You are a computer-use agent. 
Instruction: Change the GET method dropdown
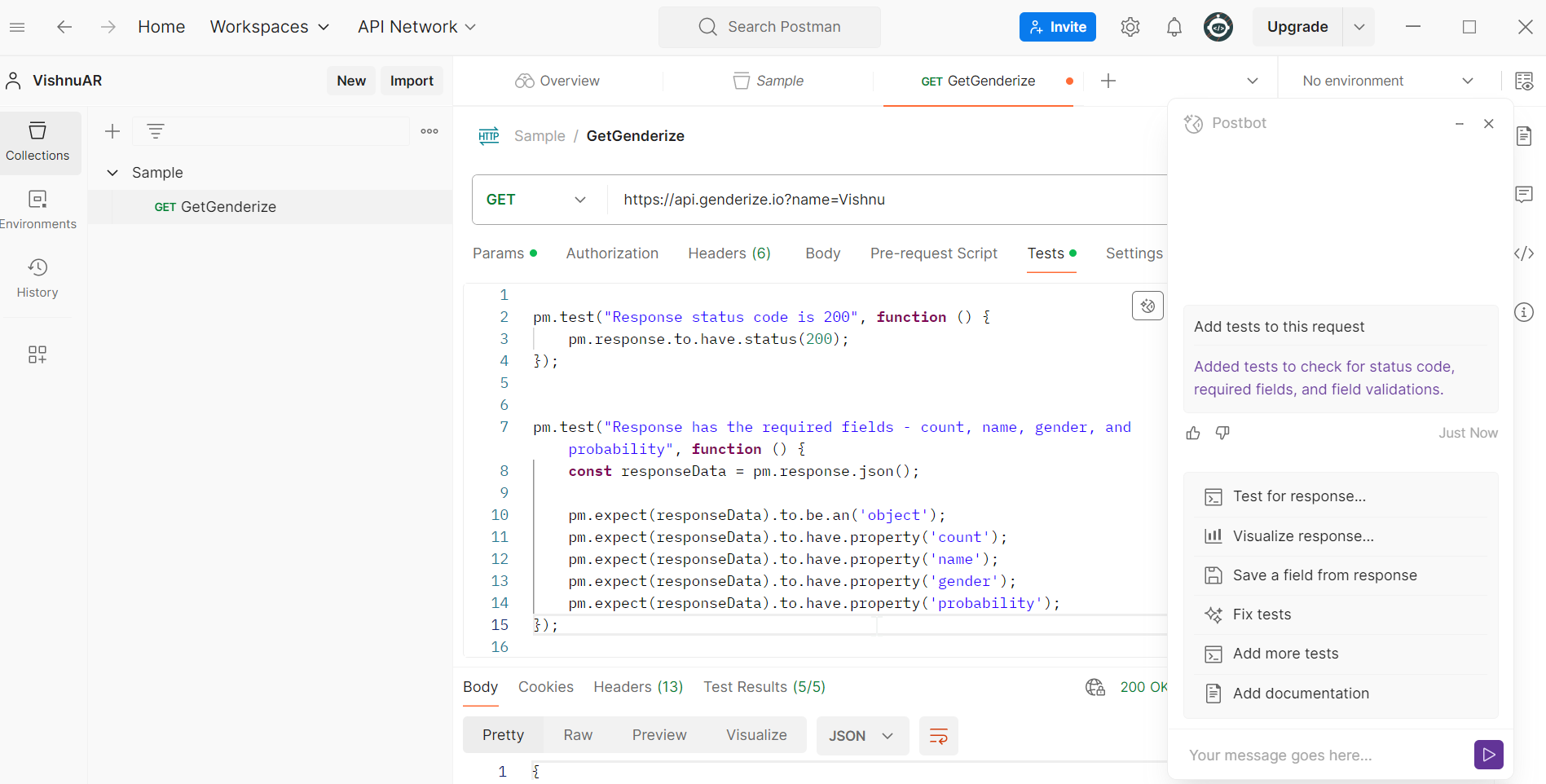click(537, 200)
